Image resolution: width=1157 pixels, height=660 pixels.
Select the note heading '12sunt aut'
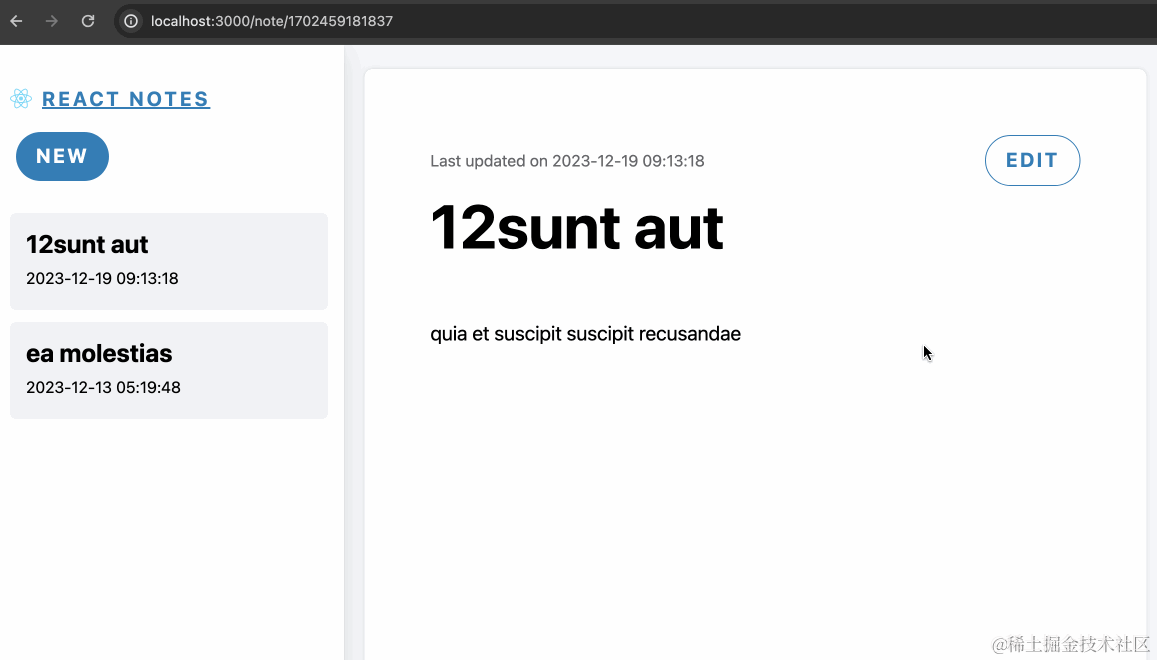[577, 229]
